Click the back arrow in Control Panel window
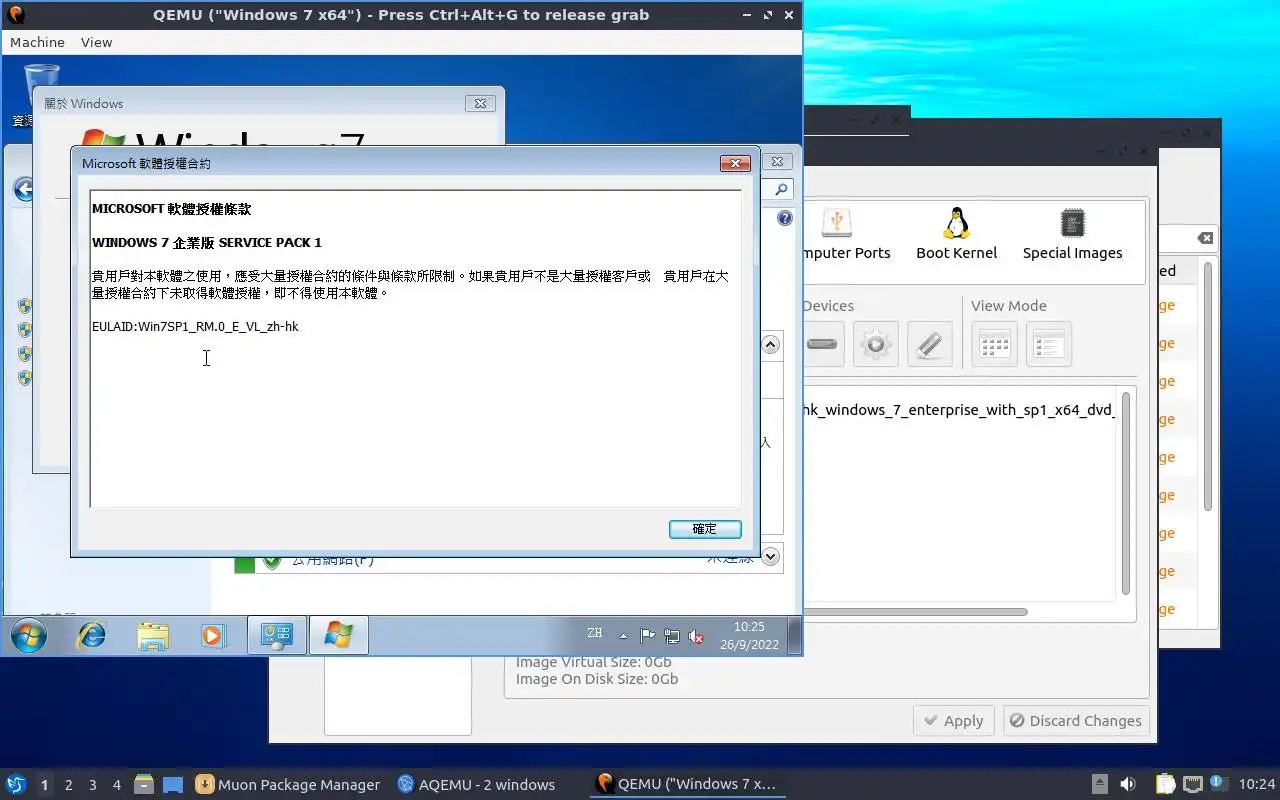The image size is (1280, 800). point(22,189)
